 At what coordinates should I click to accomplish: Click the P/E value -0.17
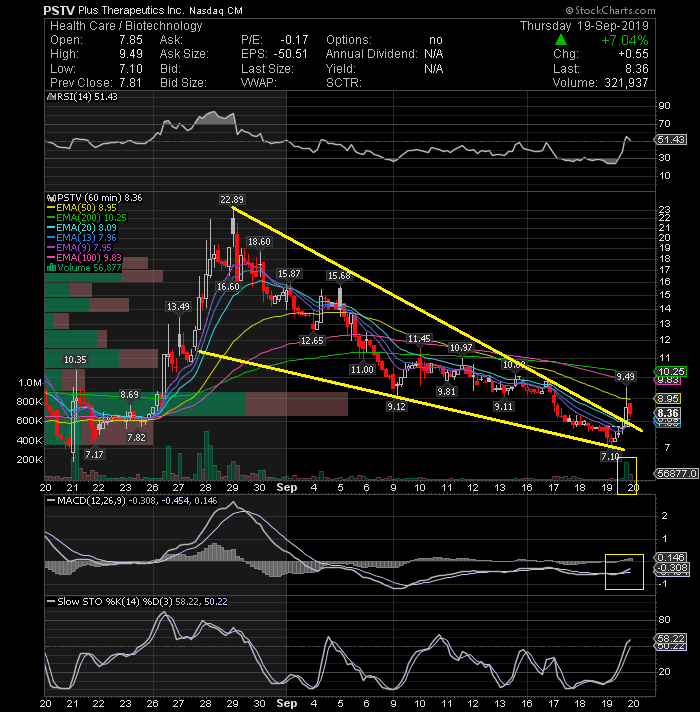294,40
